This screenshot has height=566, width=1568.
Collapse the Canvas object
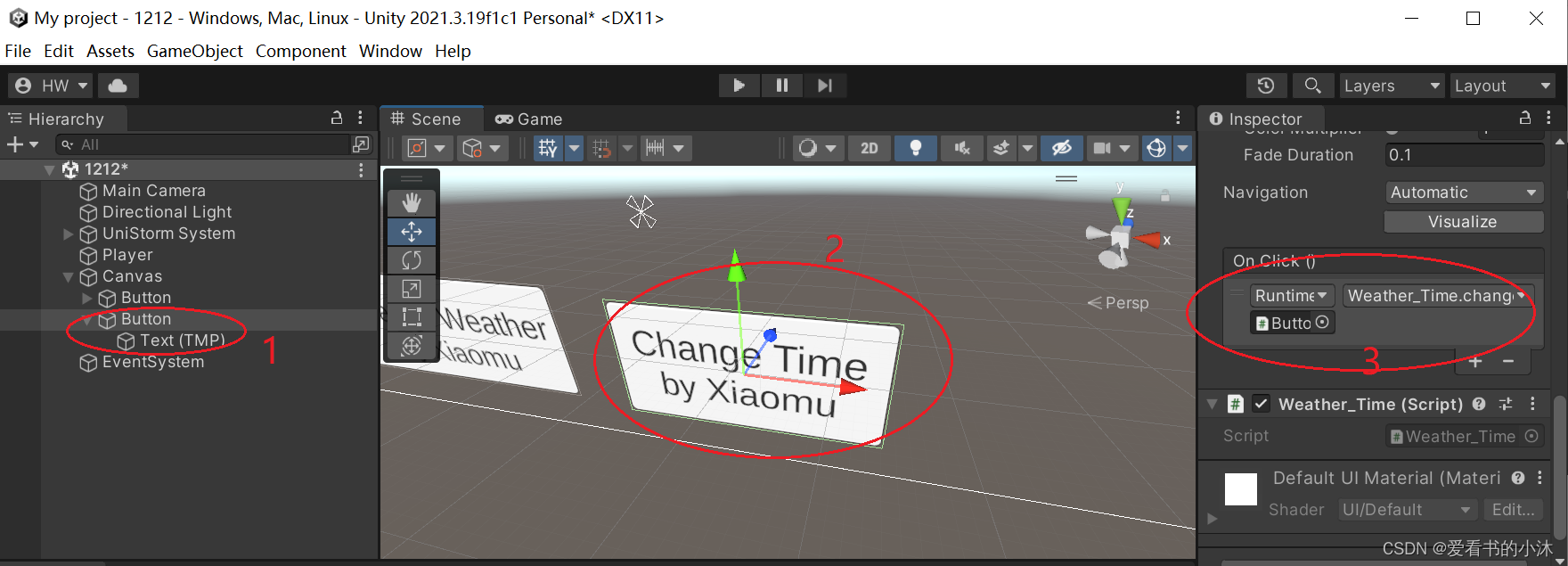69,276
